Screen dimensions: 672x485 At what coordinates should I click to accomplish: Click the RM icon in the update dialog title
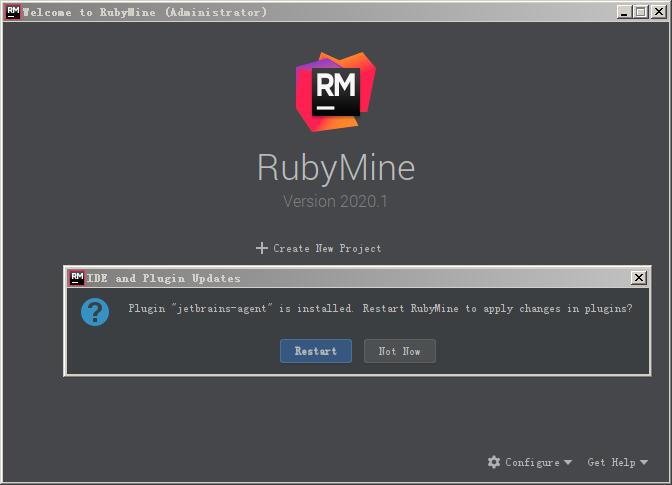(77, 278)
